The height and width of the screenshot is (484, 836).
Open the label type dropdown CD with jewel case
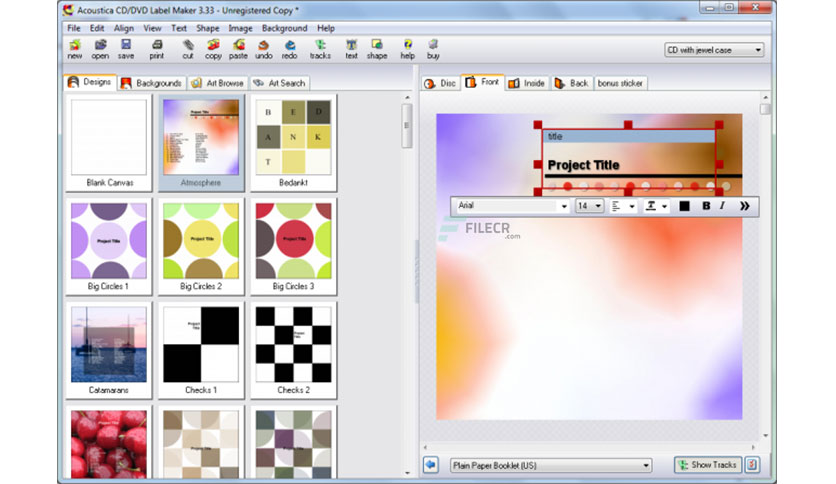[714, 50]
